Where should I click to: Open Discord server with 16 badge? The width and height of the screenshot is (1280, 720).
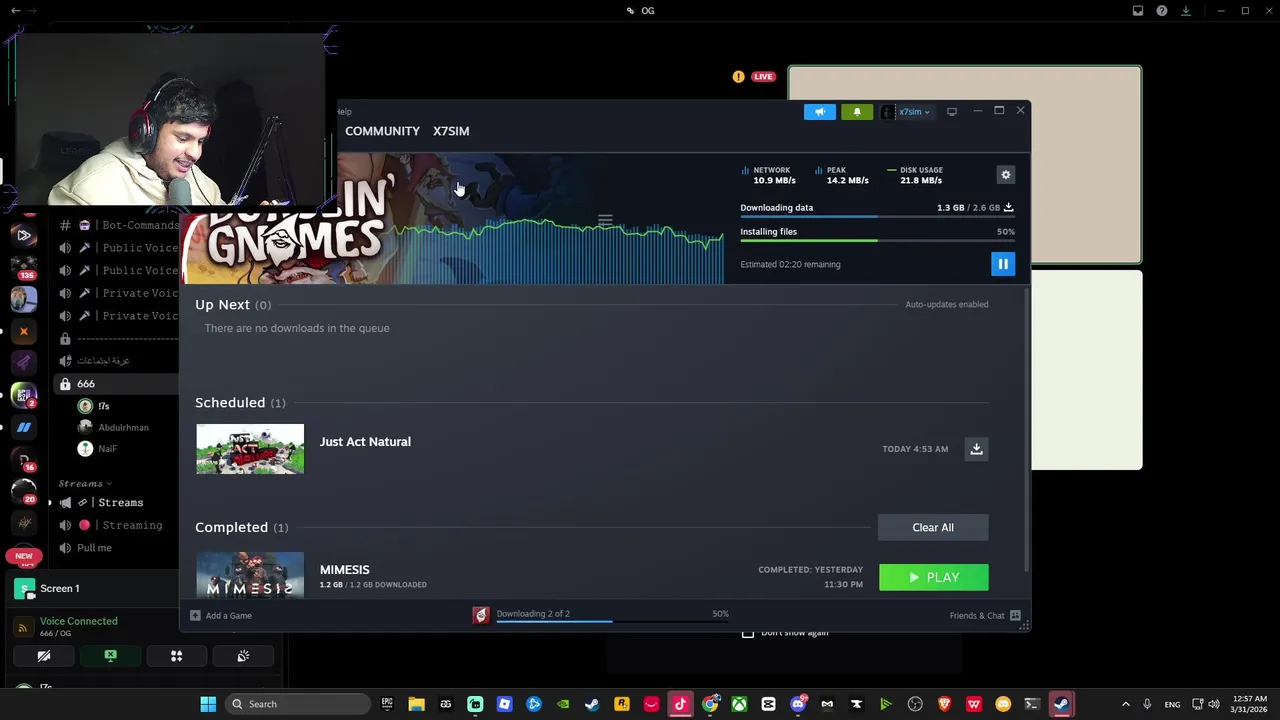[x=24, y=459]
